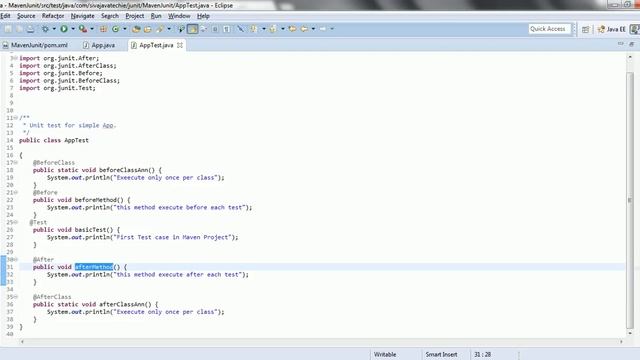Image resolution: width=640 pixels, height=360 pixels.
Task: Toggle Show Whitespace Characters button
Action: [x=226, y=29]
